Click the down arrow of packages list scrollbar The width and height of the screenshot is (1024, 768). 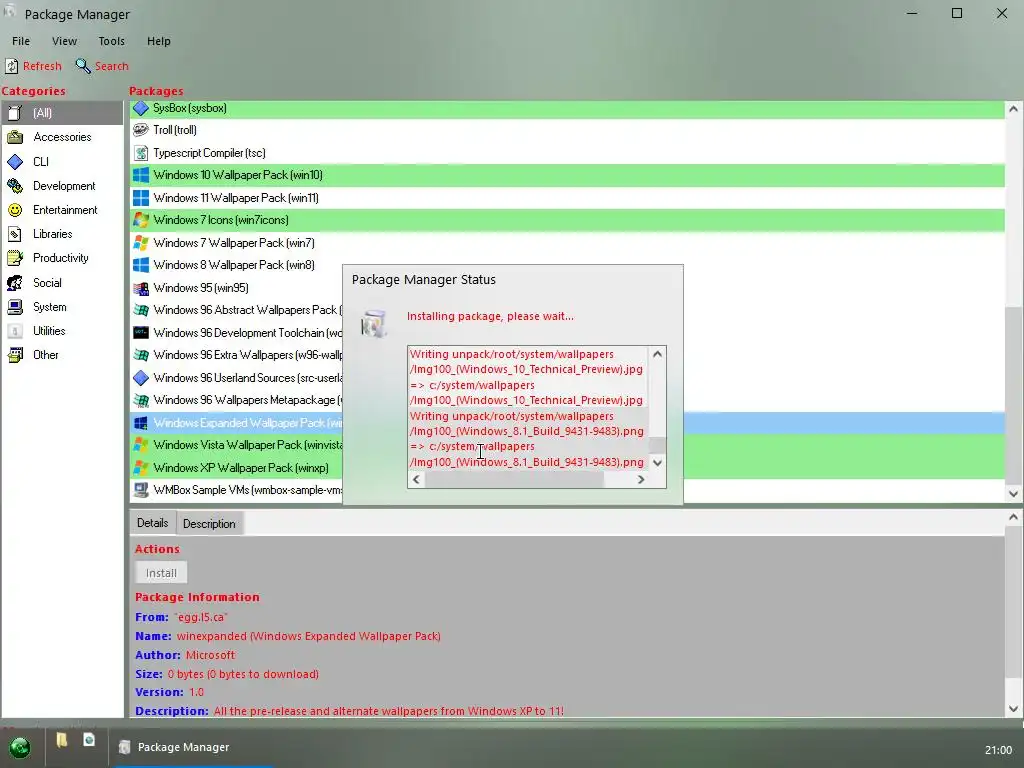pyautogui.click(x=1014, y=494)
